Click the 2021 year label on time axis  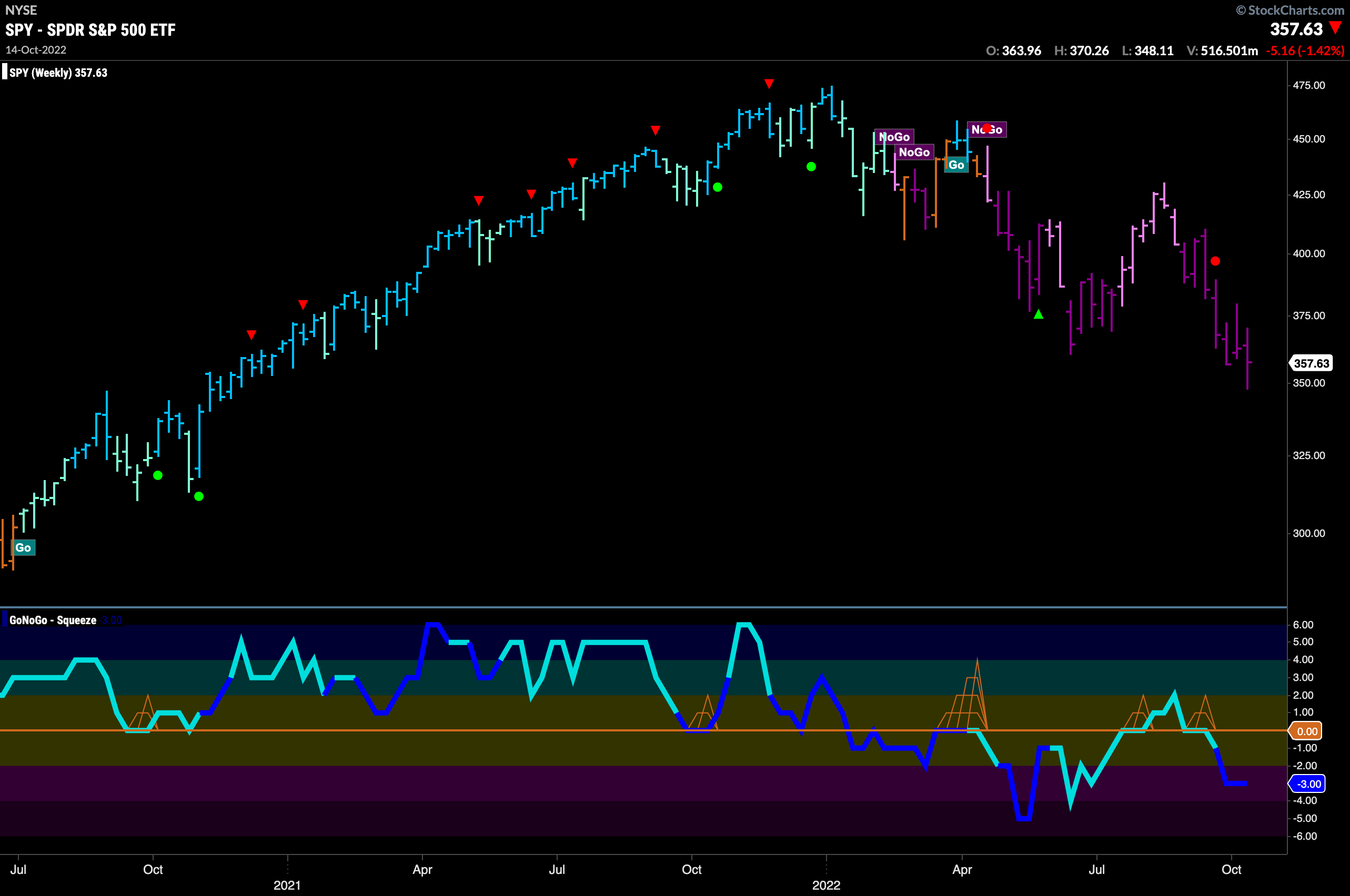287,885
